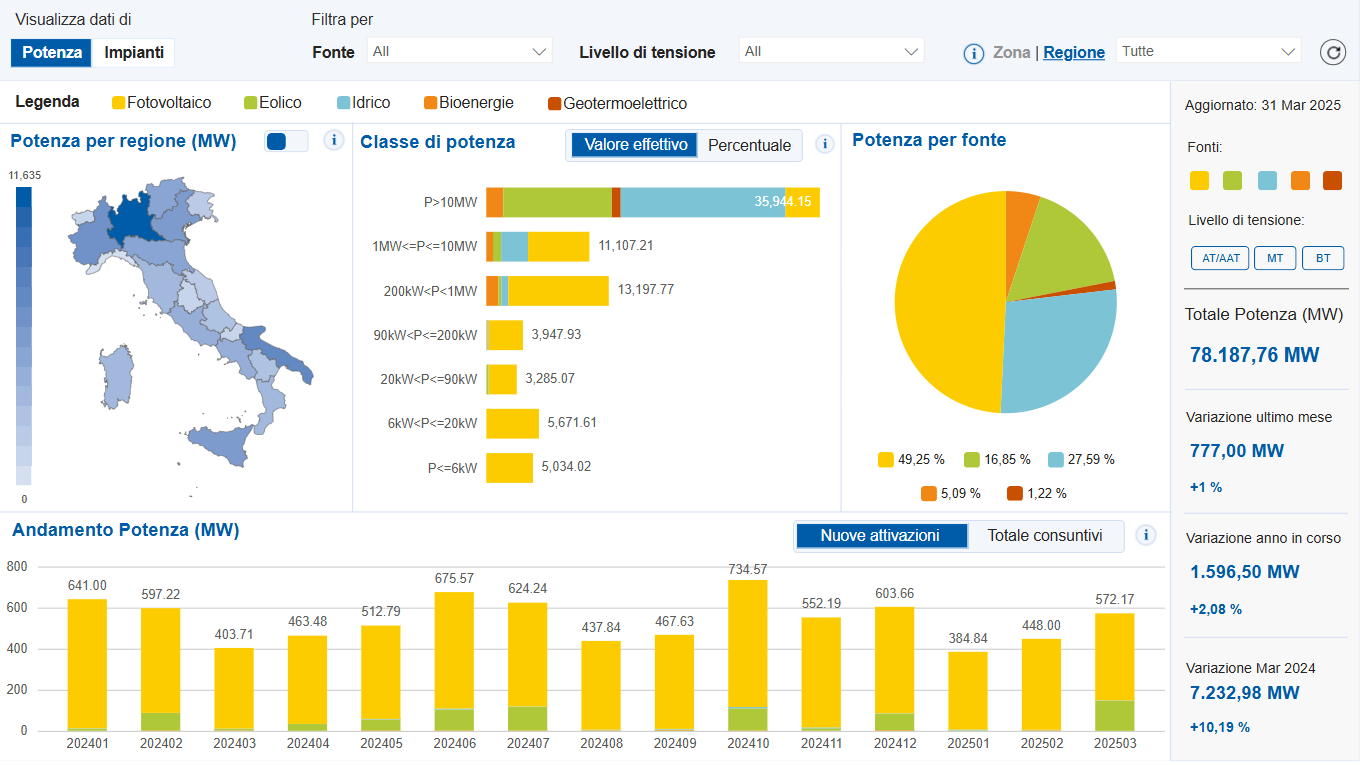Click green Eolico swatch under Fonti
The width and height of the screenshot is (1360, 765).
(1232, 180)
